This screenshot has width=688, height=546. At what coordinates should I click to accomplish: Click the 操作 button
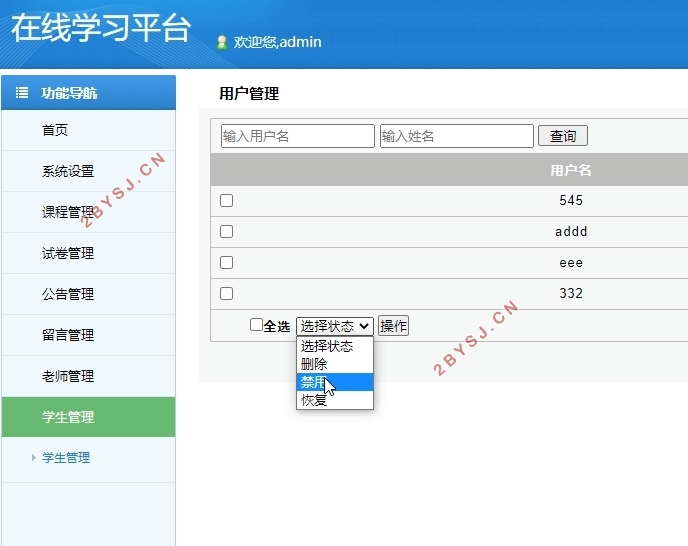[x=393, y=326]
